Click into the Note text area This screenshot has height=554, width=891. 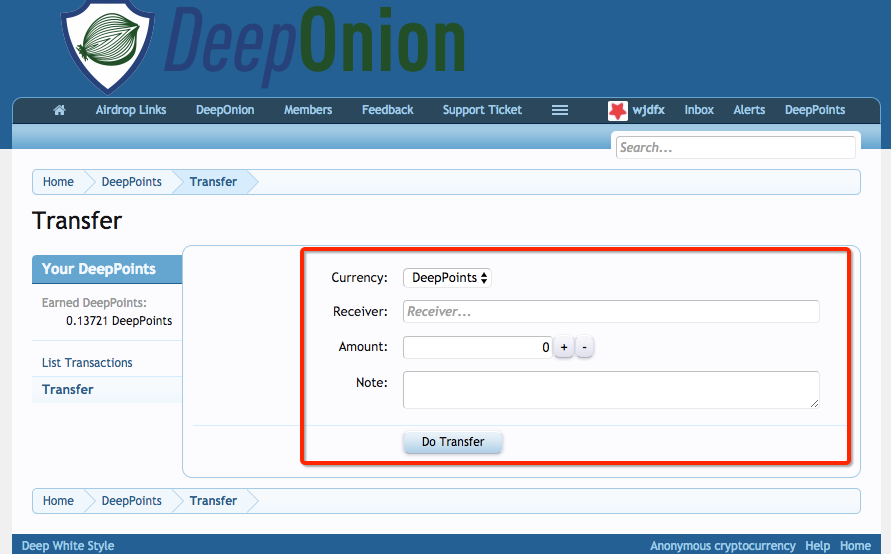[611, 390]
